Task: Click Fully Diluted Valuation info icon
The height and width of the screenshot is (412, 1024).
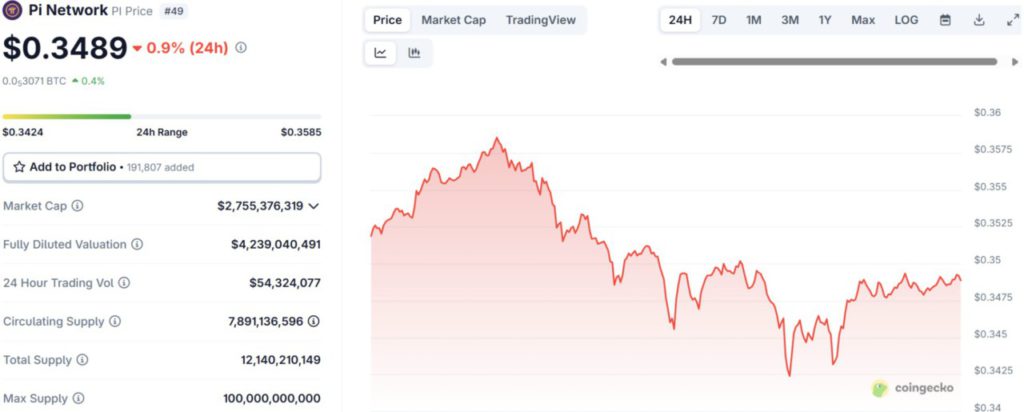Action: (137, 244)
